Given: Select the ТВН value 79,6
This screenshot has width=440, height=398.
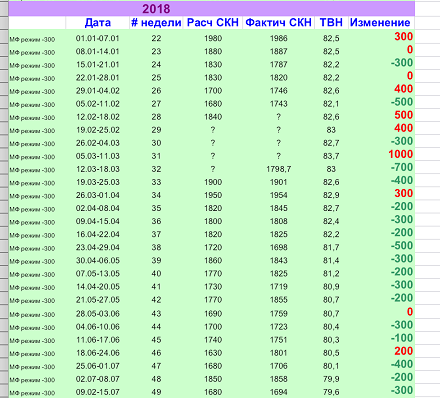Looking at the screenshot, I should tap(331, 392).
